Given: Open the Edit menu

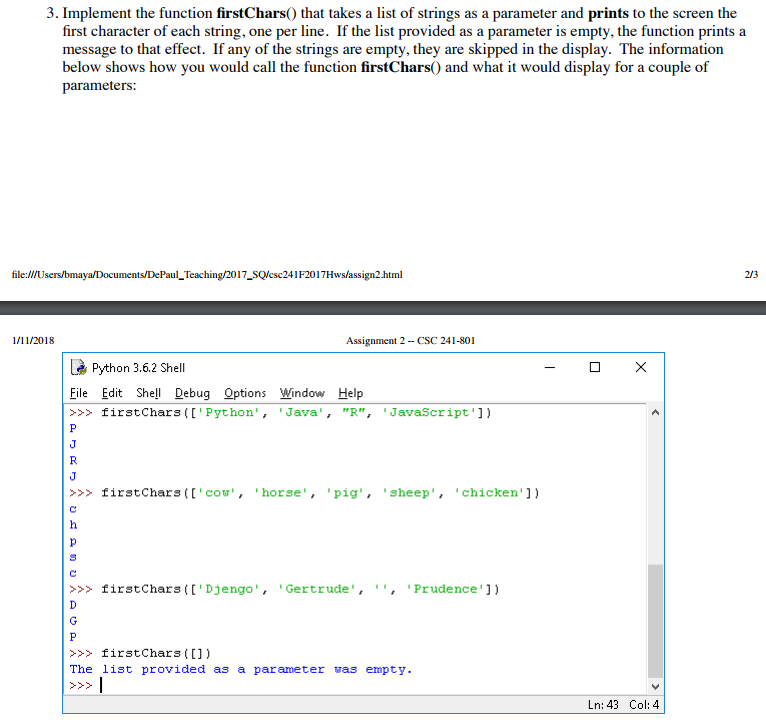Looking at the screenshot, I should [x=112, y=393].
